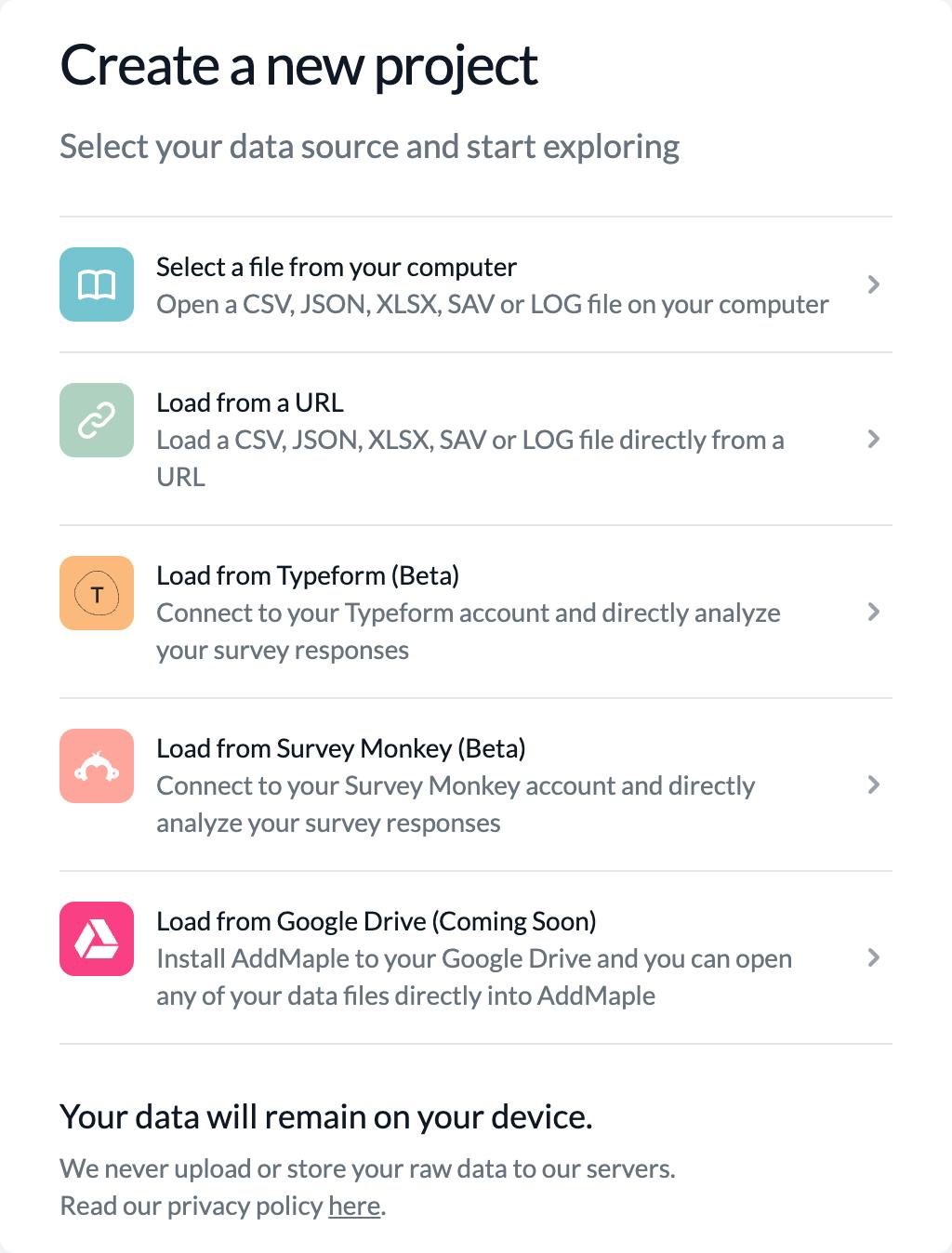Viewport: 952px width, 1253px height.
Task: Click 'Connect to your Survey Monkey account' description
Action: pos(456,805)
